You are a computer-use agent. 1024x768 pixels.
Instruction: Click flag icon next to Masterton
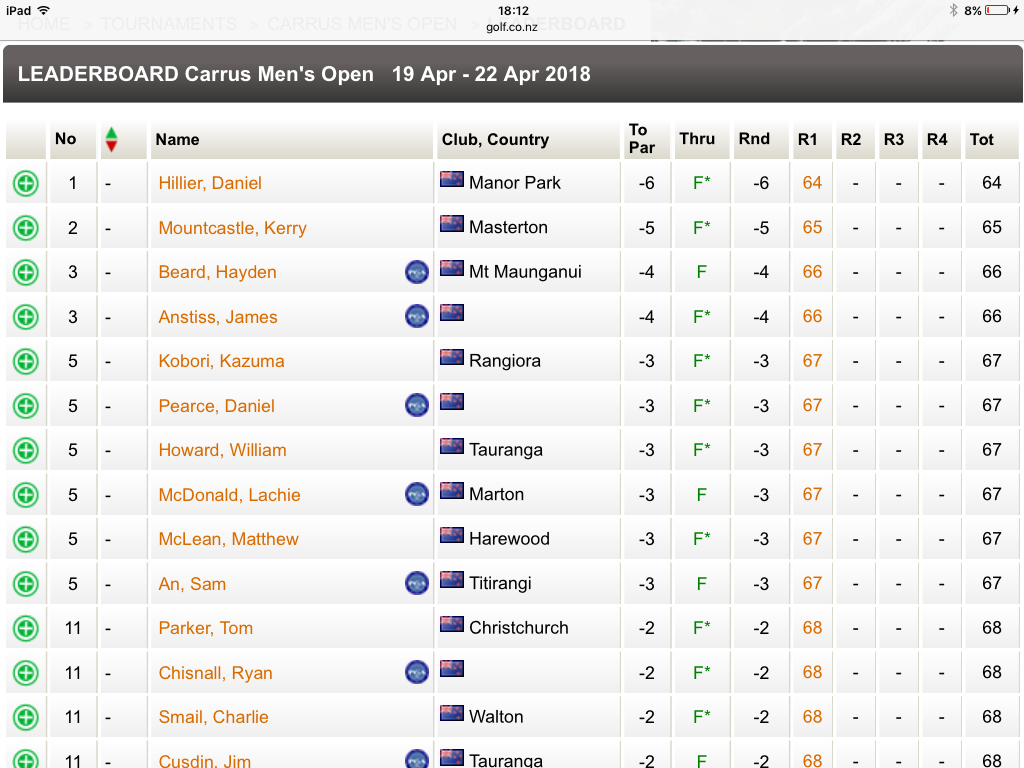452,223
